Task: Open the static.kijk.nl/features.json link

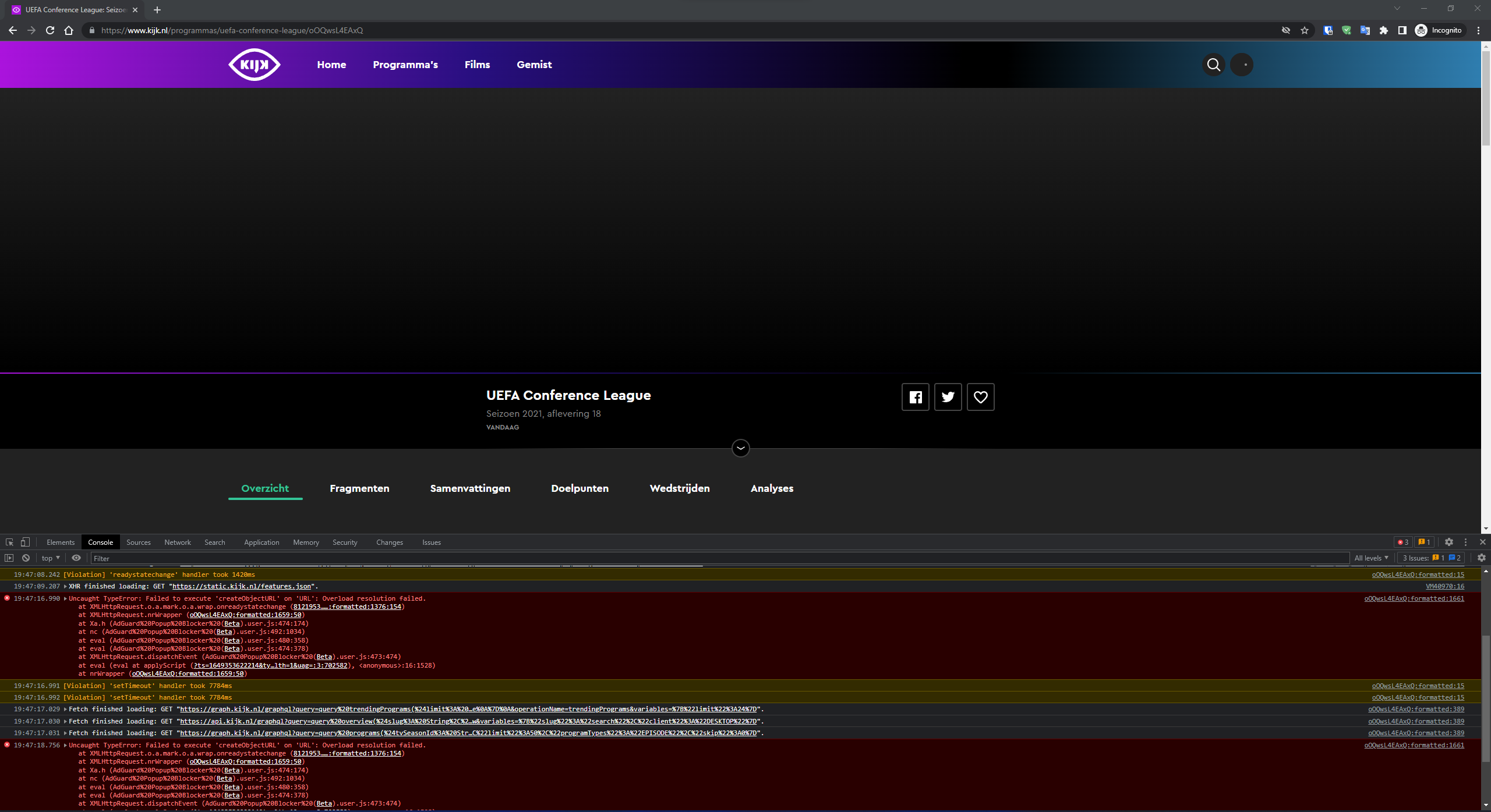Action: pyautogui.click(x=243, y=586)
